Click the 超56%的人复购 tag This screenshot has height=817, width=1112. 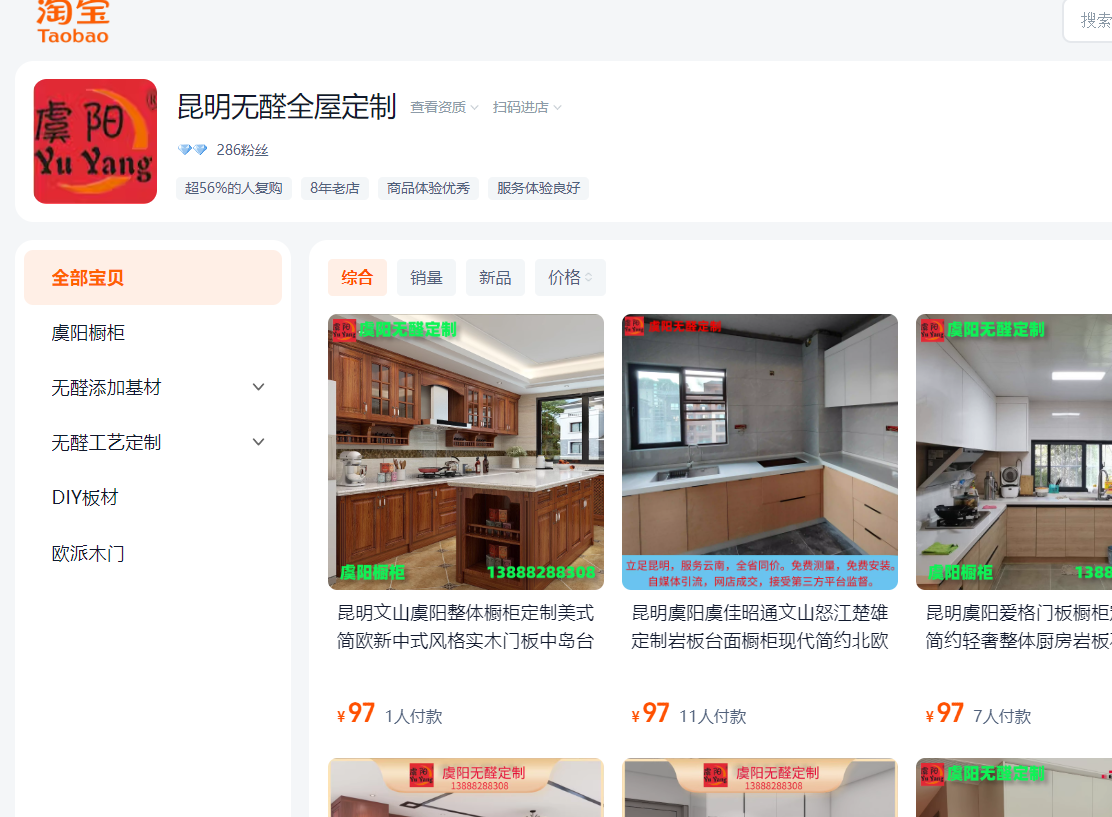[233, 188]
